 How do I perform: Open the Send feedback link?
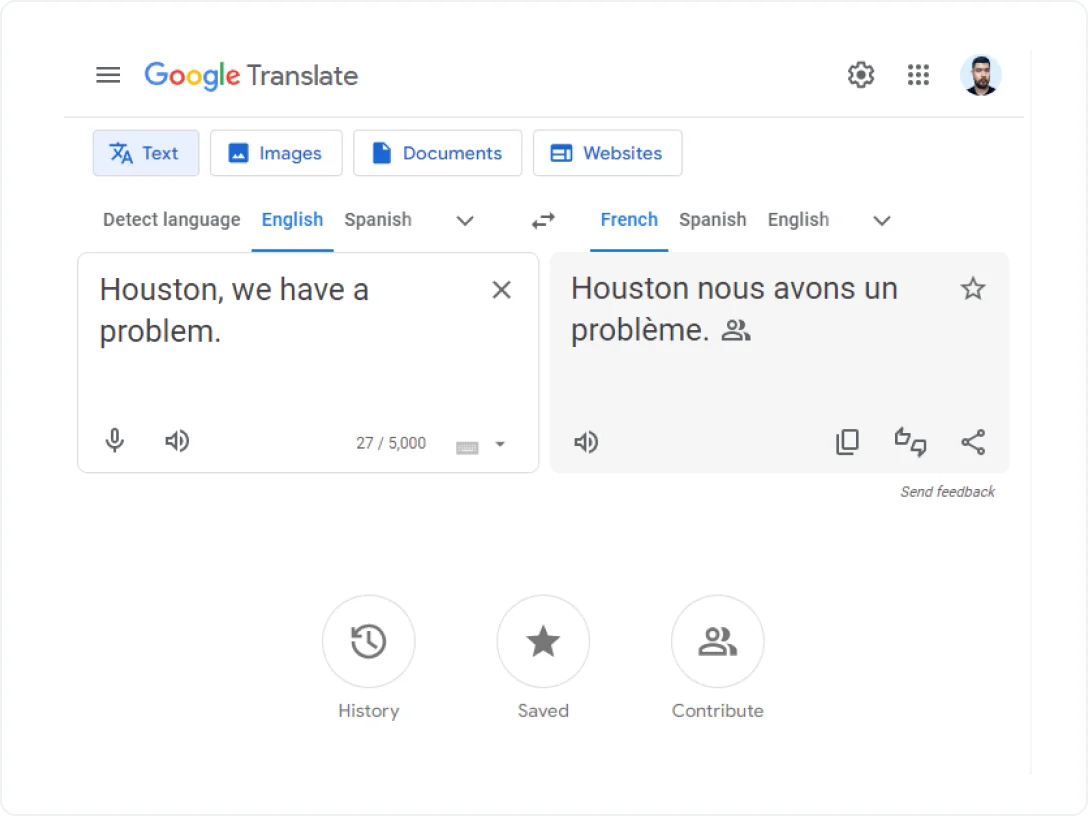(x=947, y=491)
